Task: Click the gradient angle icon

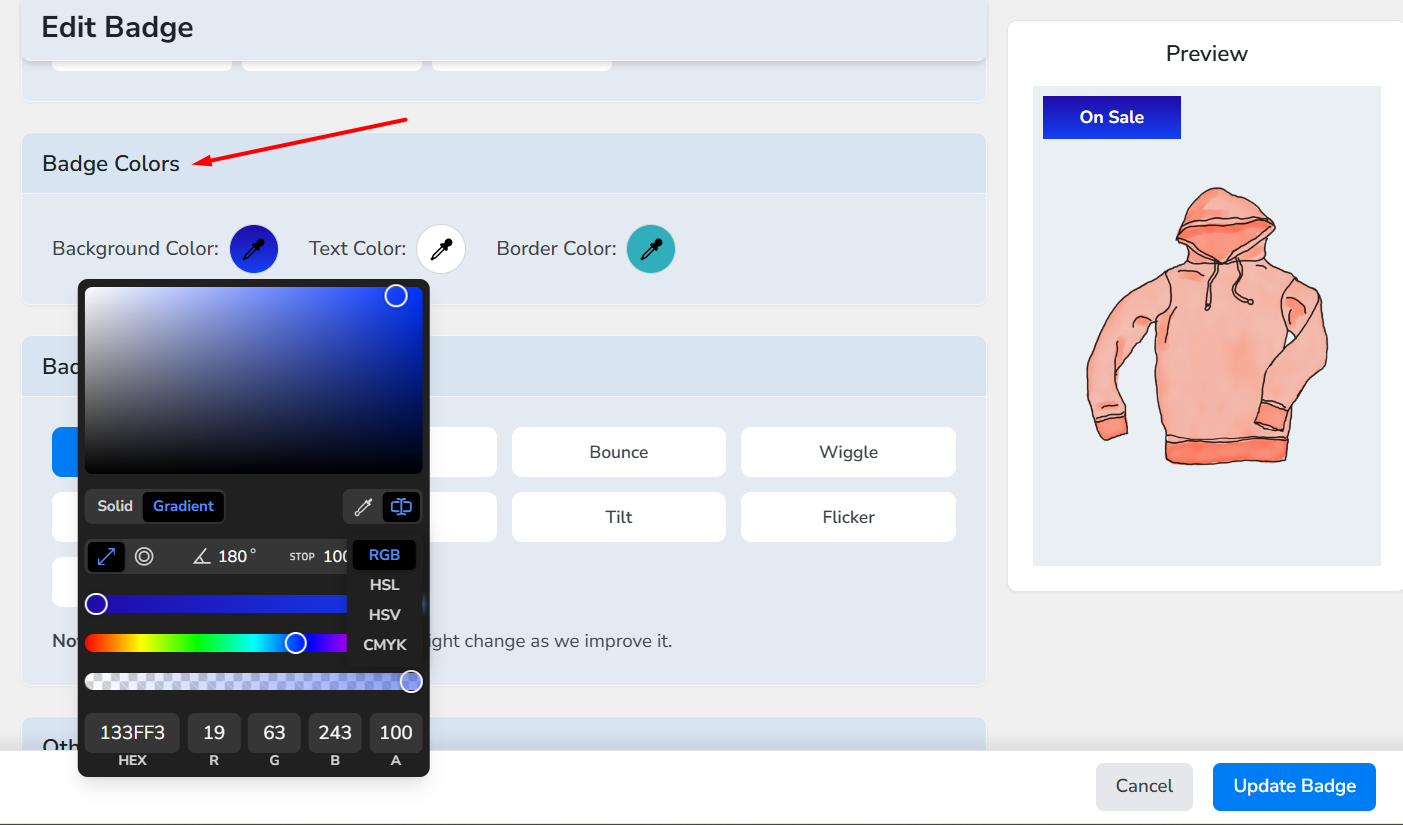Action: (x=202, y=556)
